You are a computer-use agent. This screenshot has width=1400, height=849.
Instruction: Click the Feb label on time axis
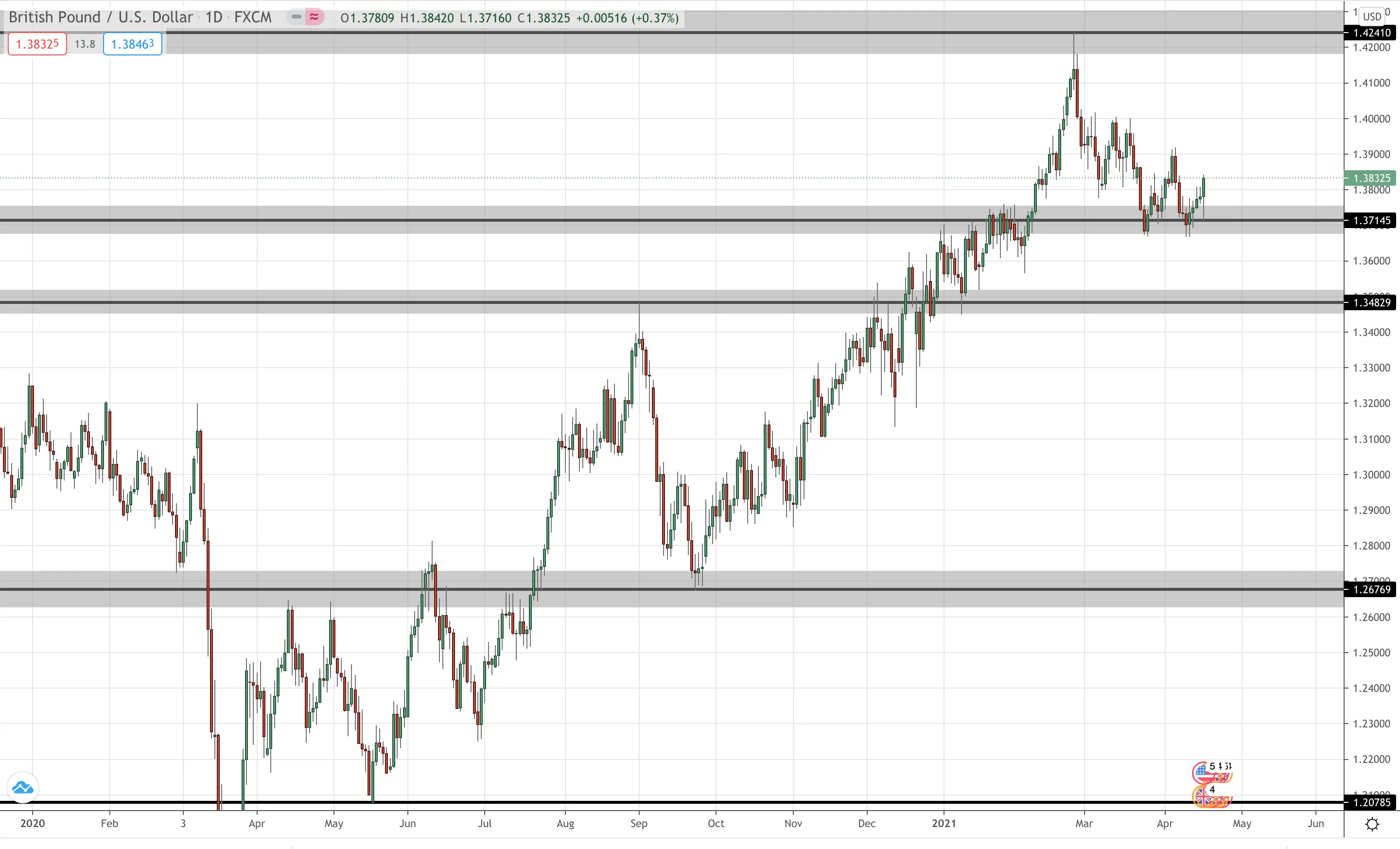pyautogui.click(x=109, y=823)
